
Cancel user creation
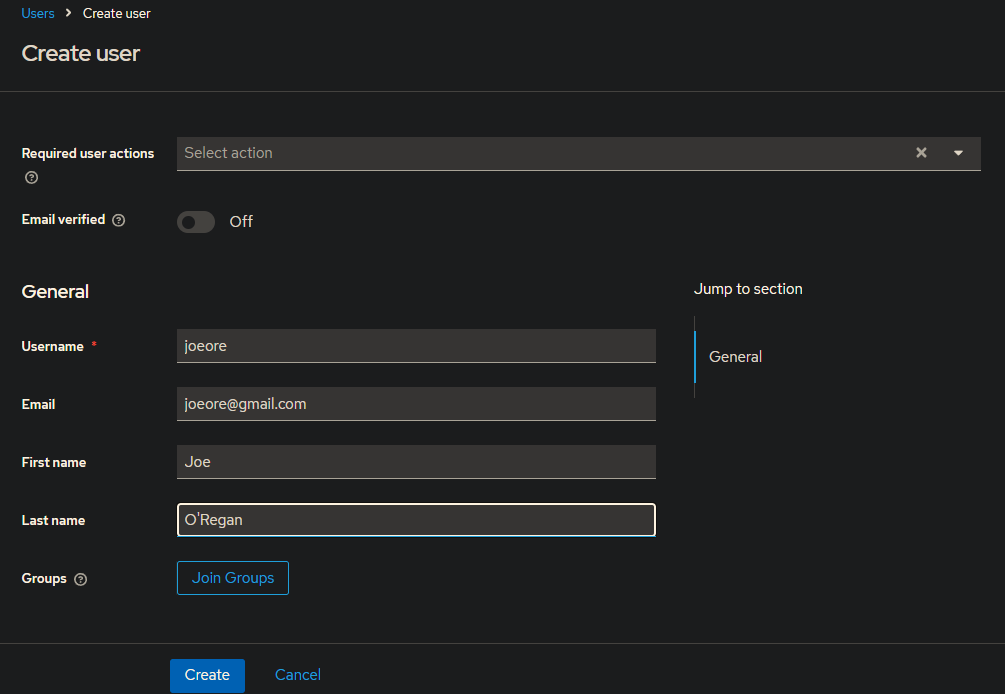click(x=297, y=675)
